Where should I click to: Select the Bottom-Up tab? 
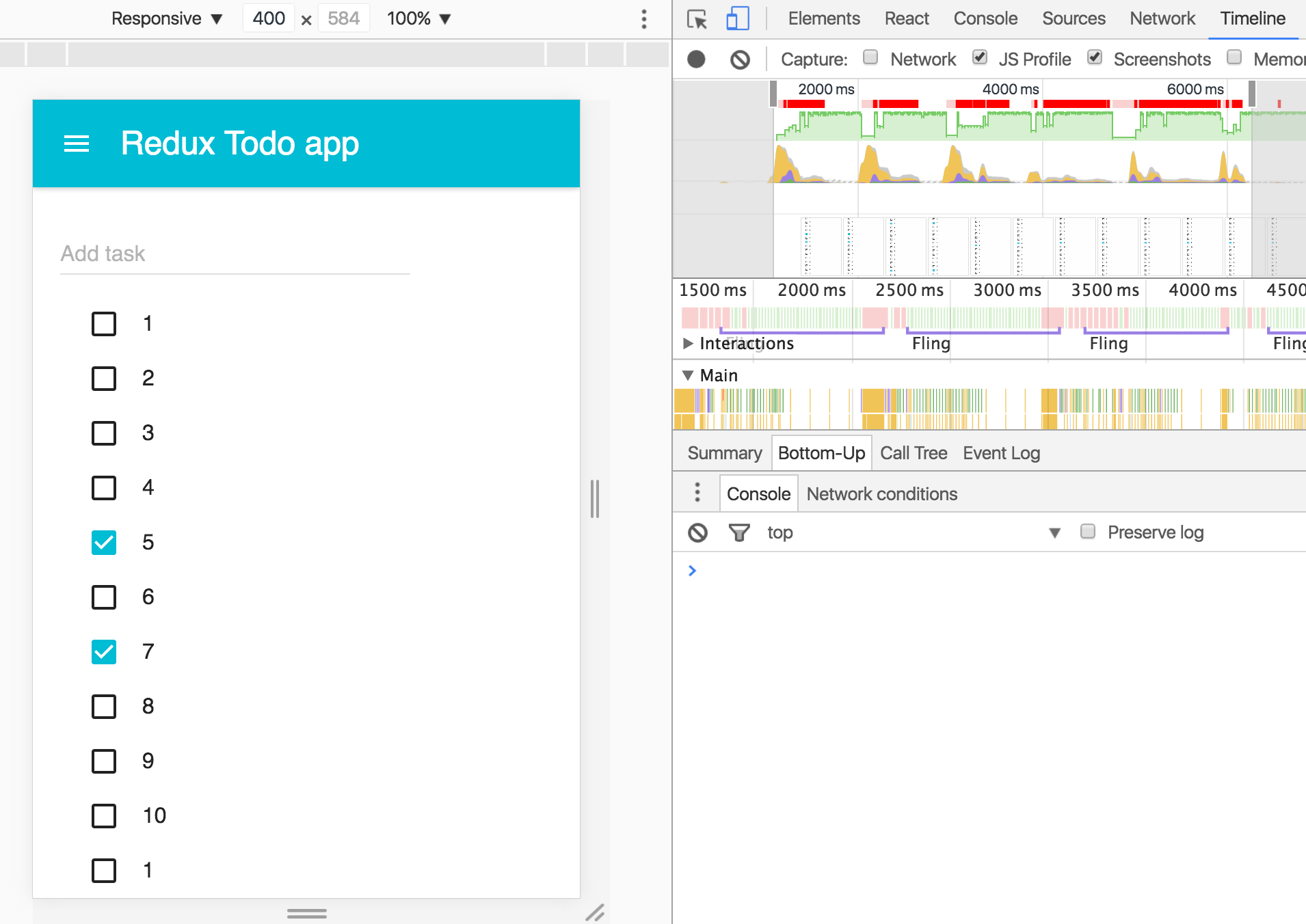click(821, 453)
